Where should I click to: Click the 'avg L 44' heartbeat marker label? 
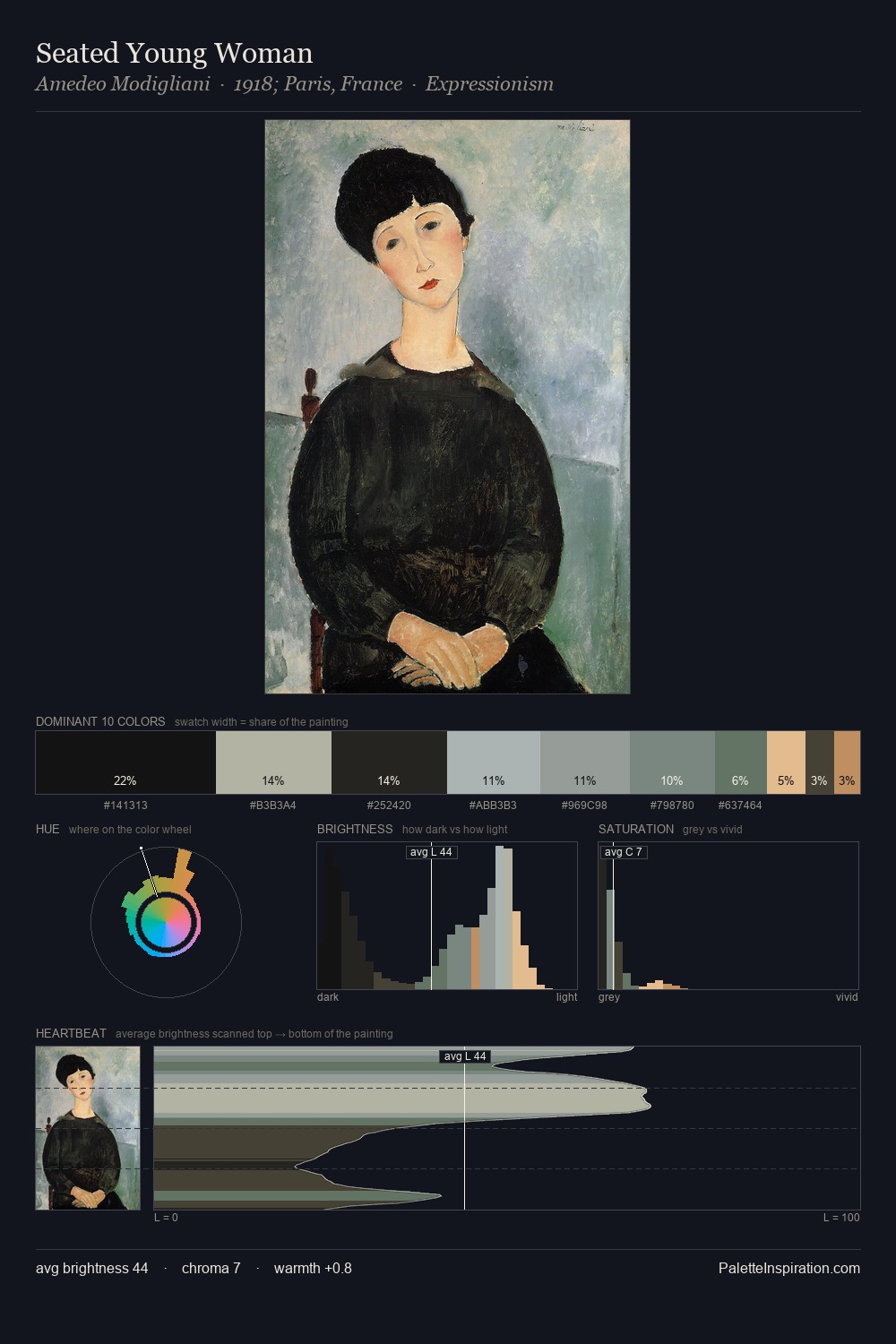(x=465, y=1056)
